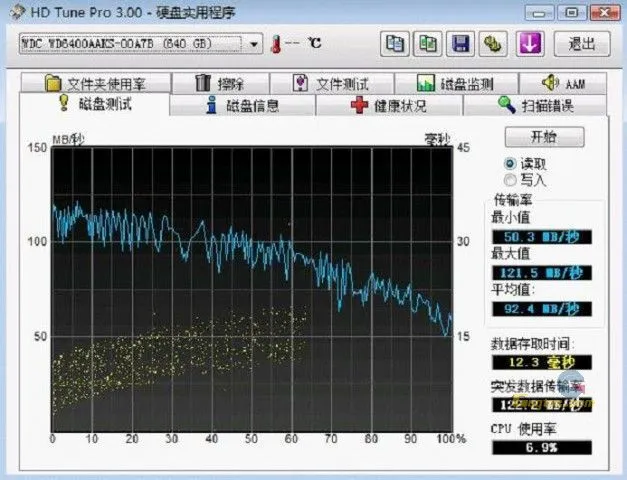Open the options gear icon
The height and width of the screenshot is (480, 627).
coord(491,44)
